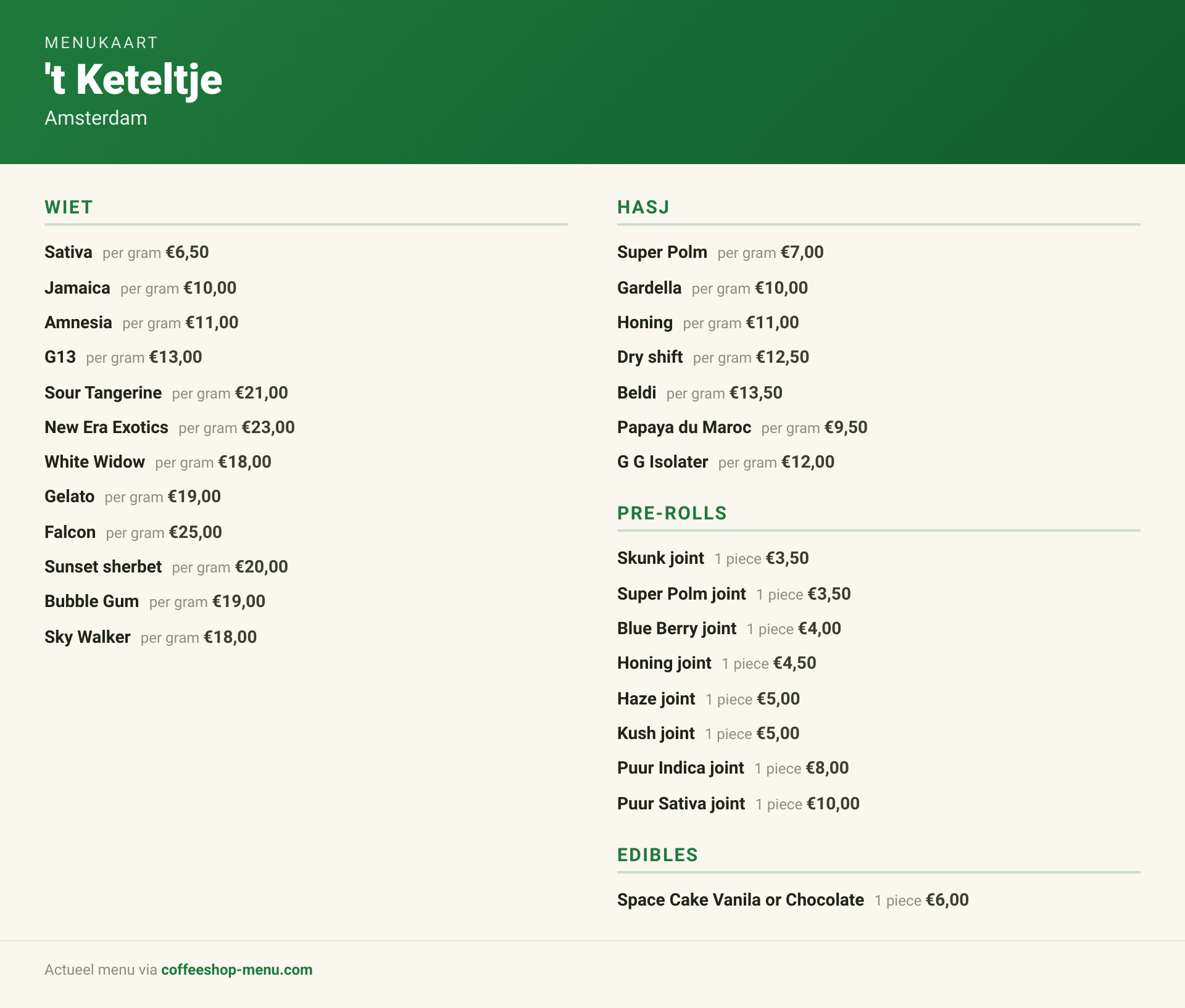
Task: Click the Bubble Gum item
Action: [x=91, y=601]
